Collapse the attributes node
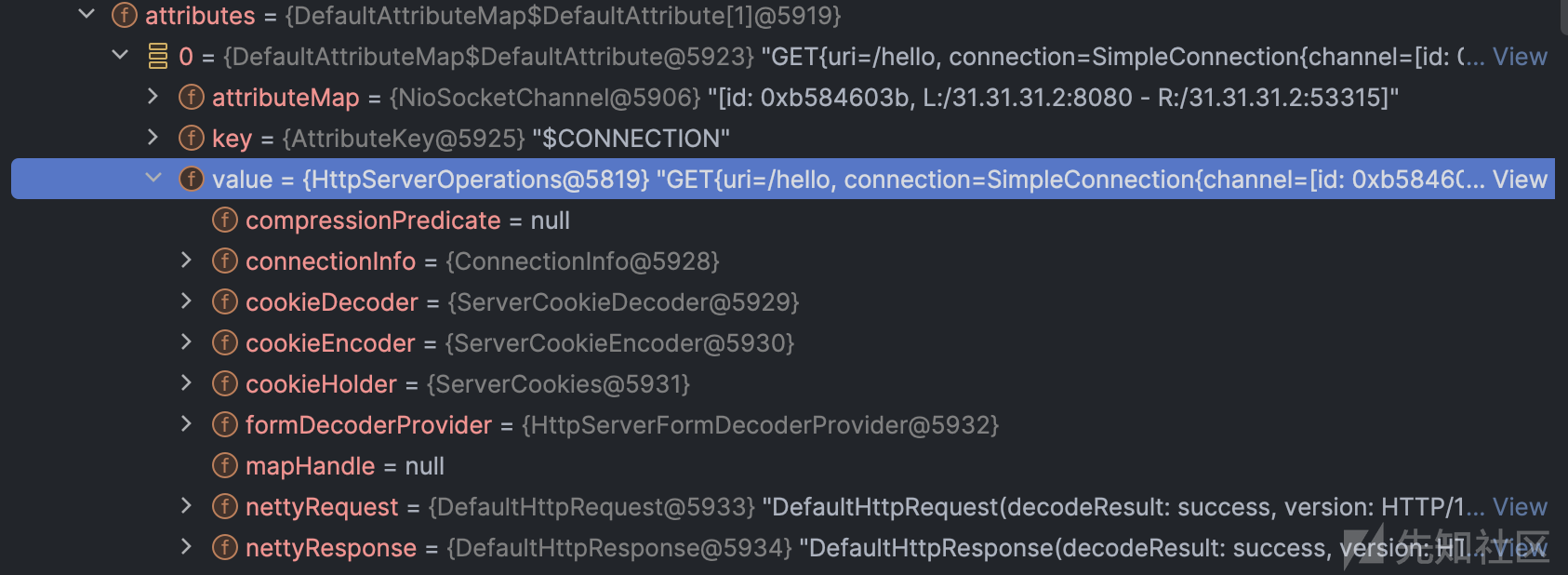The width and height of the screenshot is (1568, 575). coord(86,14)
